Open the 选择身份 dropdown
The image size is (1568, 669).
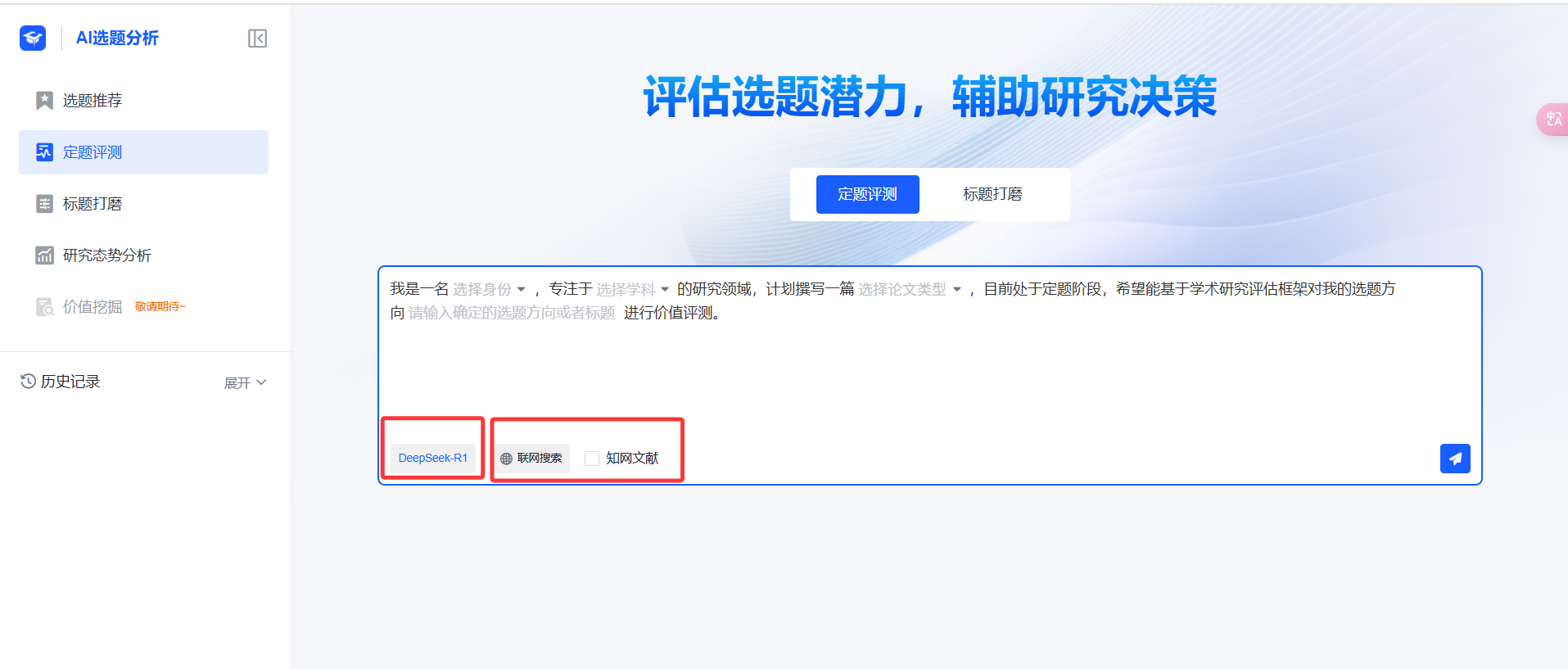489,289
